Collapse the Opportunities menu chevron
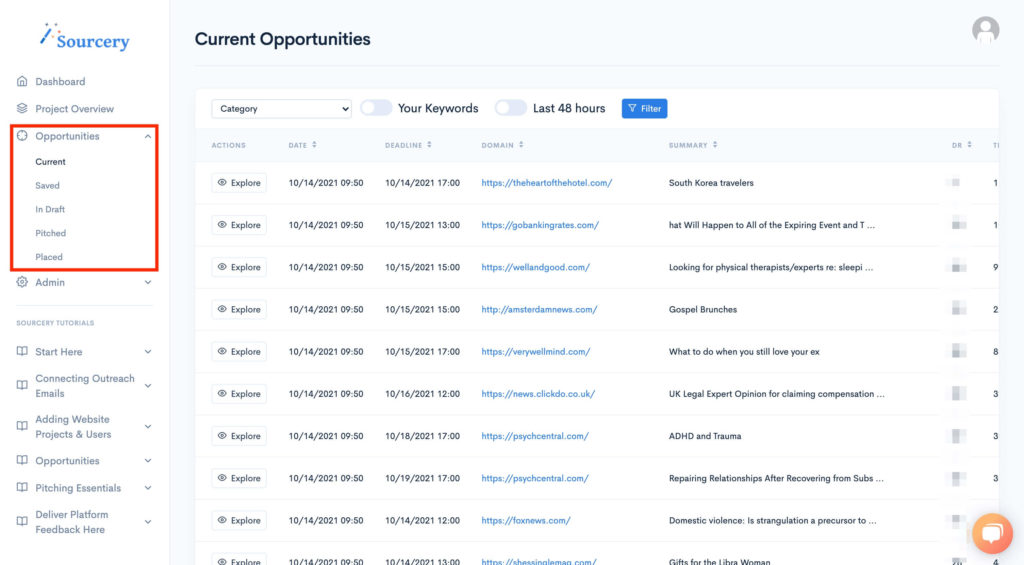Image resolution: width=1024 pixels, height=565 pixels. (x=148, y=136)
